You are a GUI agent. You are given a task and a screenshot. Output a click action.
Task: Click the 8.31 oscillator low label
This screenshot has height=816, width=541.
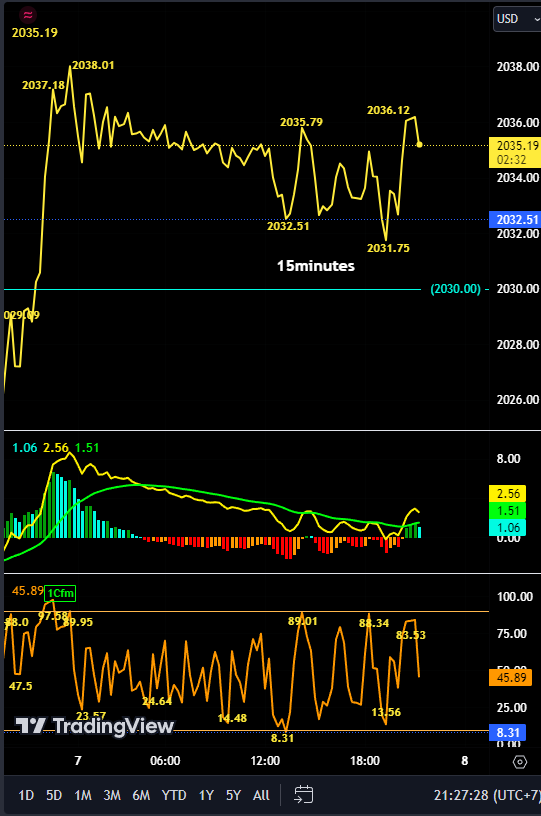[282, 738]
